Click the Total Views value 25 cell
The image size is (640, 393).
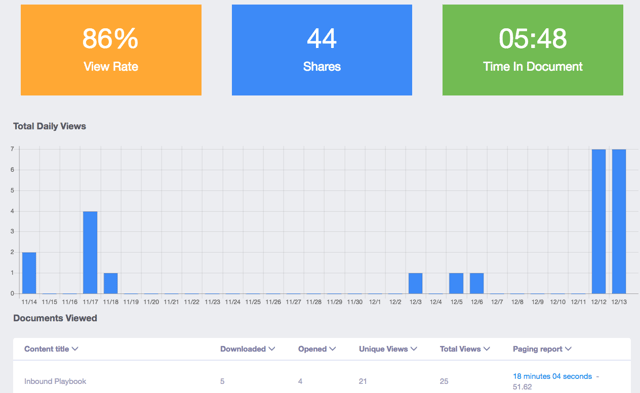tap(444, 381)
